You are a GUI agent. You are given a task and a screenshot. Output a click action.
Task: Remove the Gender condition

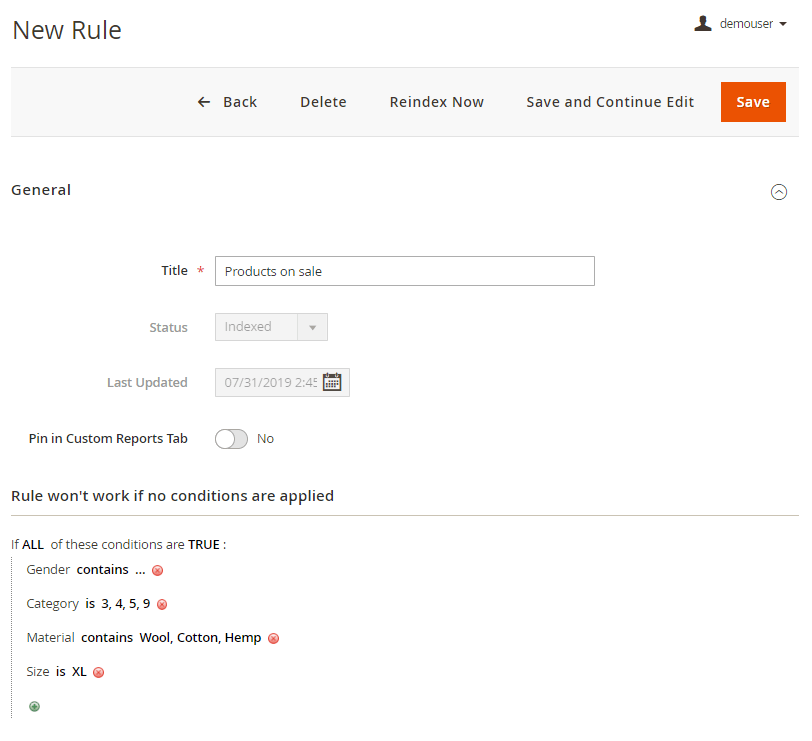(157, 571)
